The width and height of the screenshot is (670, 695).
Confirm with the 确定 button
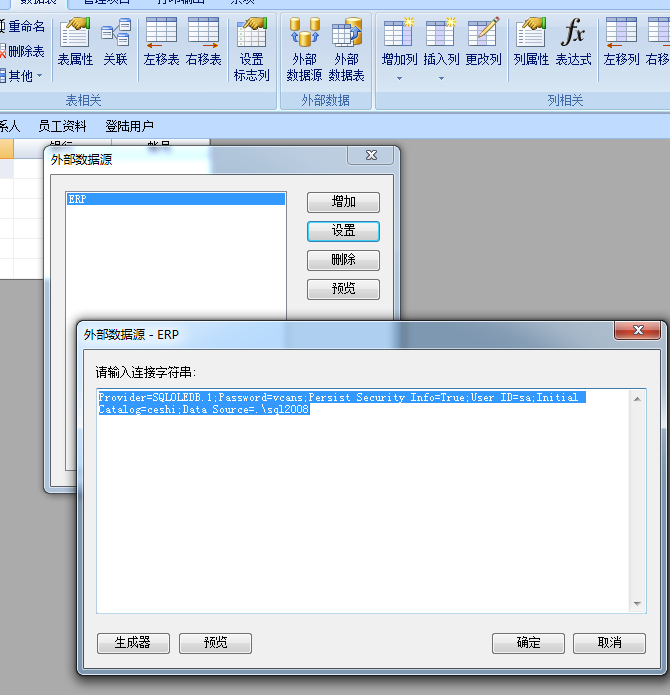[528, 643]
